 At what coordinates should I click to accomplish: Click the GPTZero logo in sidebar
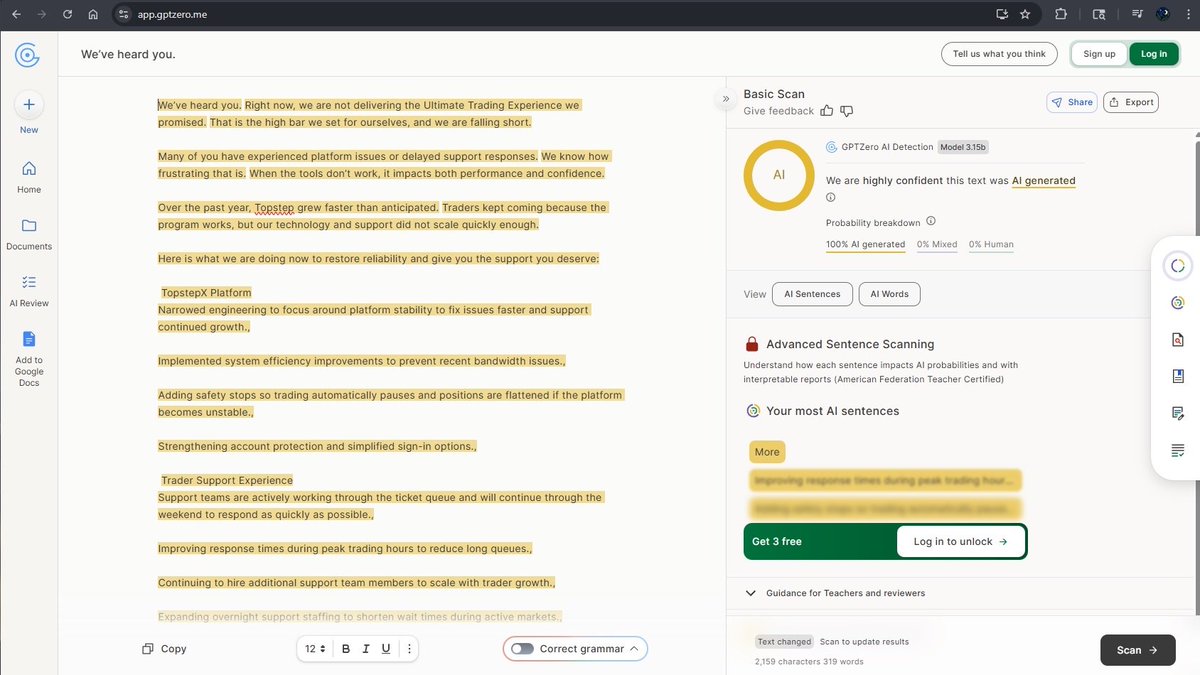coord(28,54)
